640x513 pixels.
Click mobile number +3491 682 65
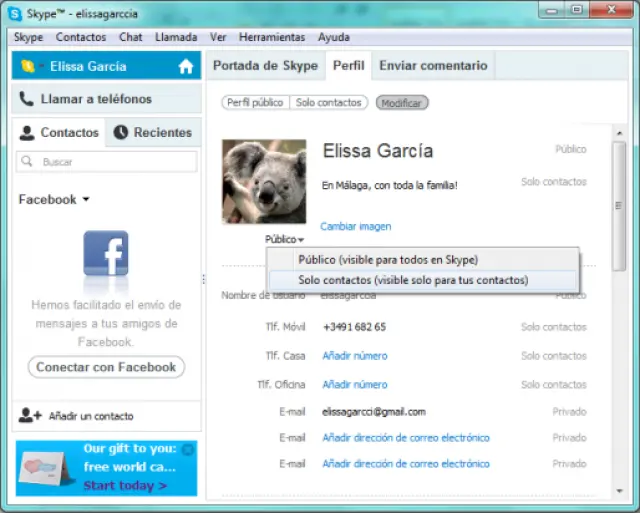354,327
